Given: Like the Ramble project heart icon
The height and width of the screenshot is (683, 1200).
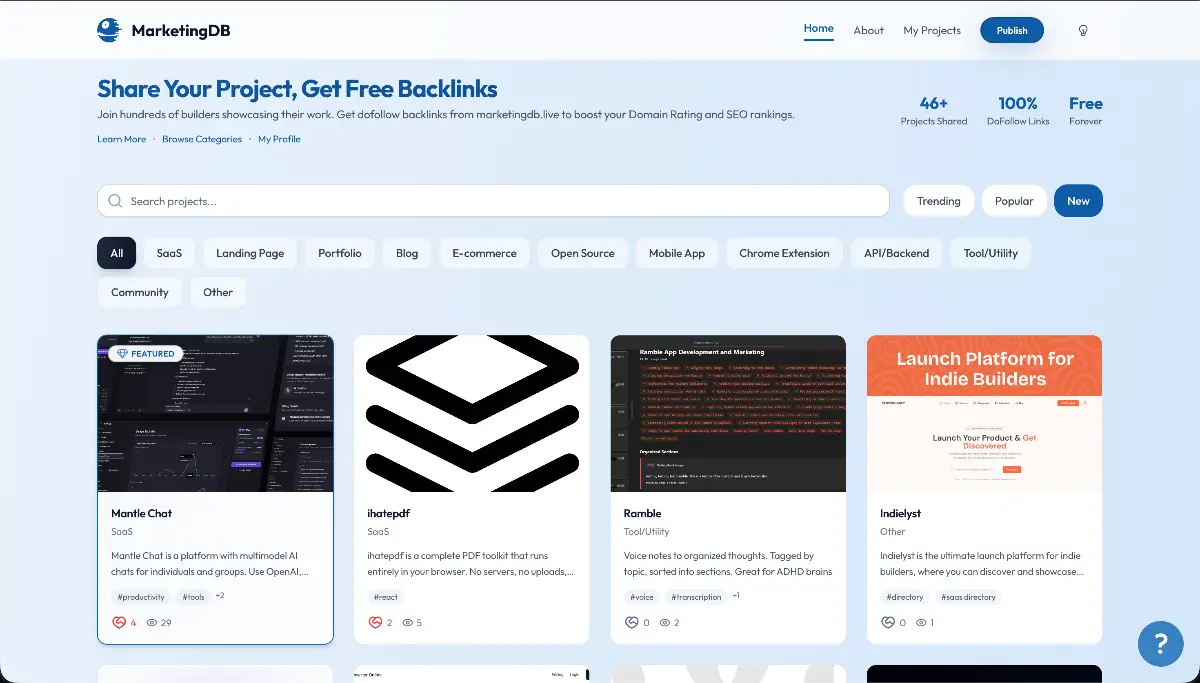Looking at the screenshot, I should [x=632, y=621].
